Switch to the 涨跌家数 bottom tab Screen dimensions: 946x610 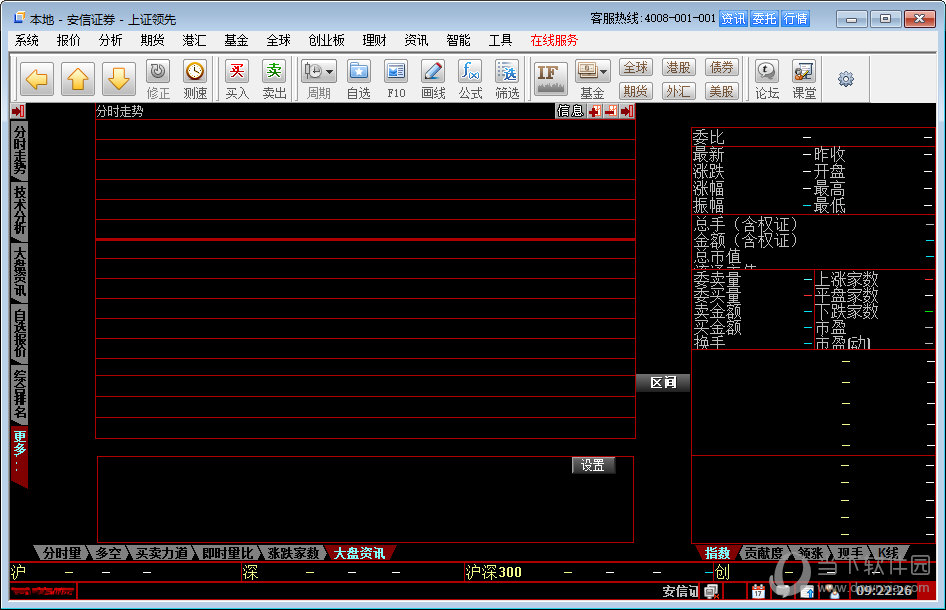[293, 553]
